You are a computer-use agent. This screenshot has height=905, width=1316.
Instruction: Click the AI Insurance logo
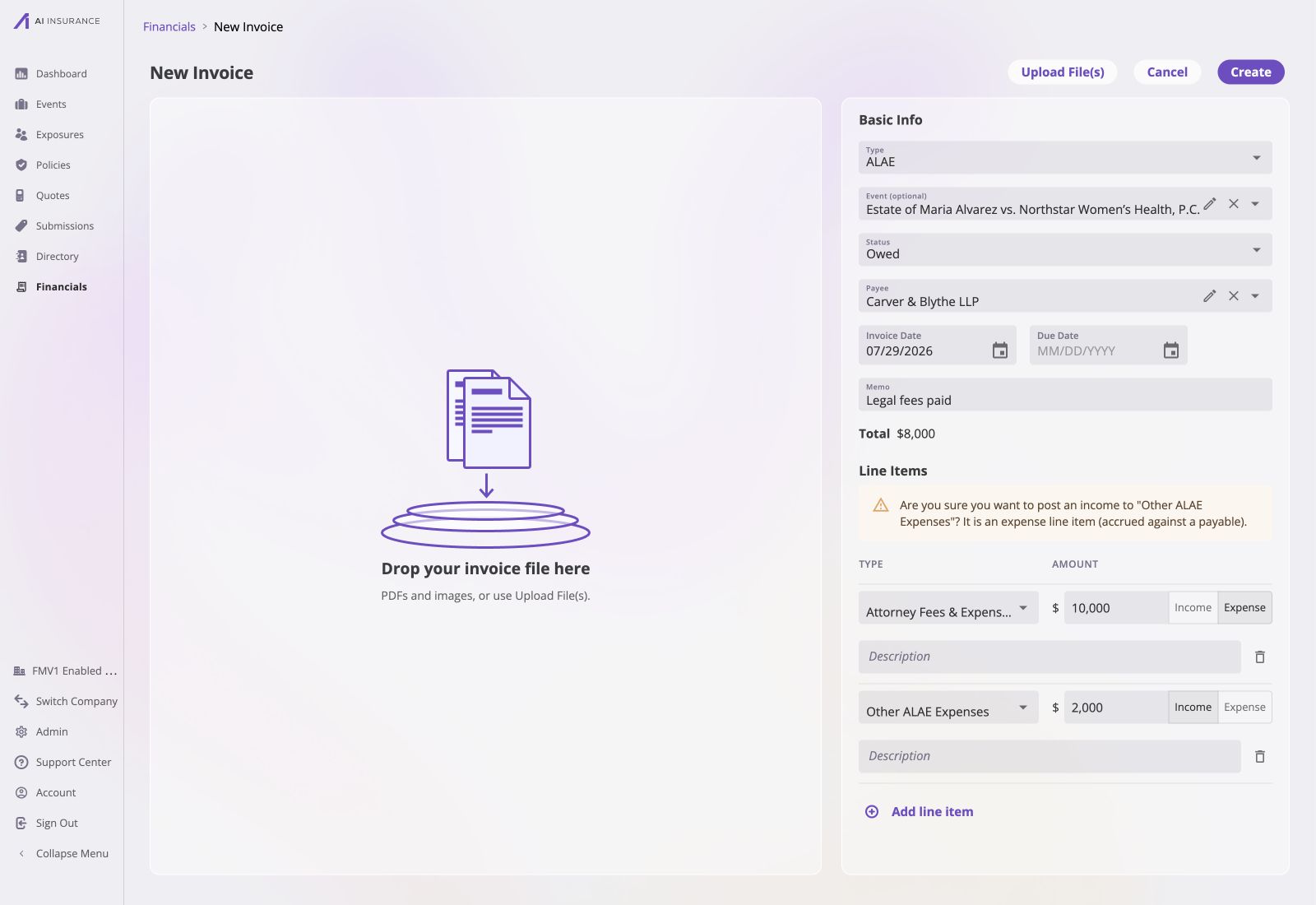pos(57,21)
